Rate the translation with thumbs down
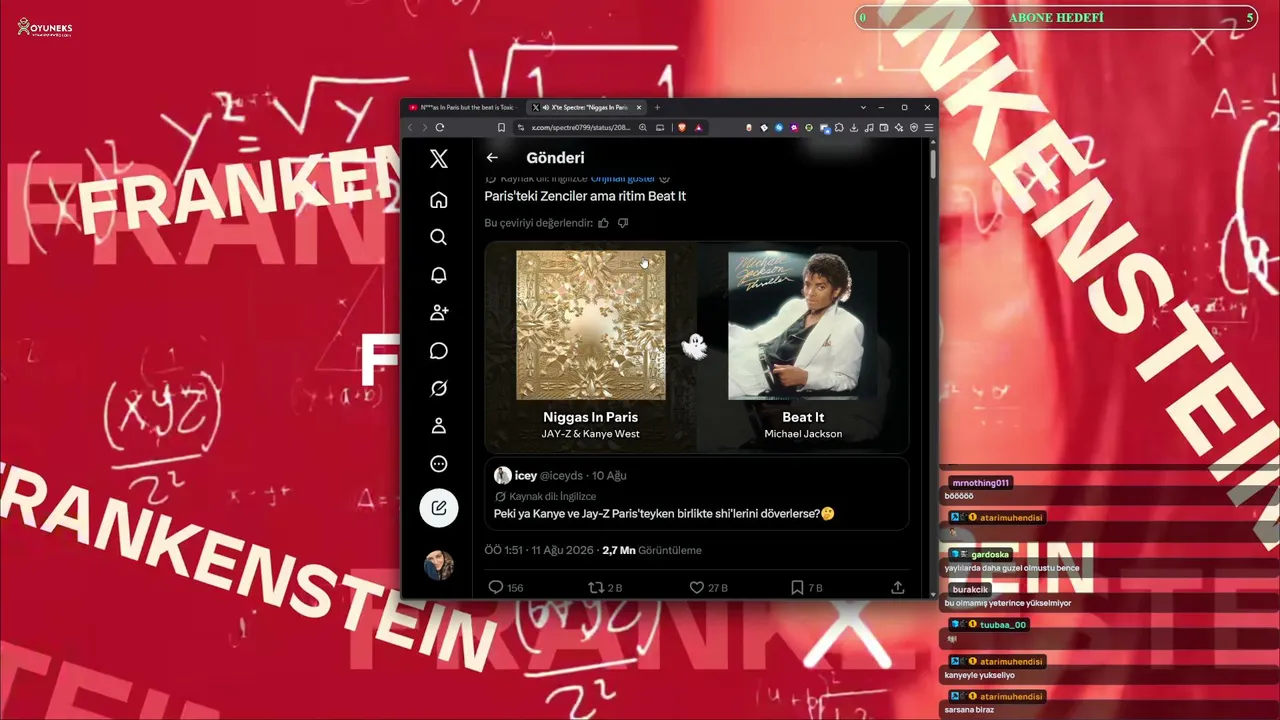Screen dimensions: 1280x720 pyautogui.click(x=623, y=223)
